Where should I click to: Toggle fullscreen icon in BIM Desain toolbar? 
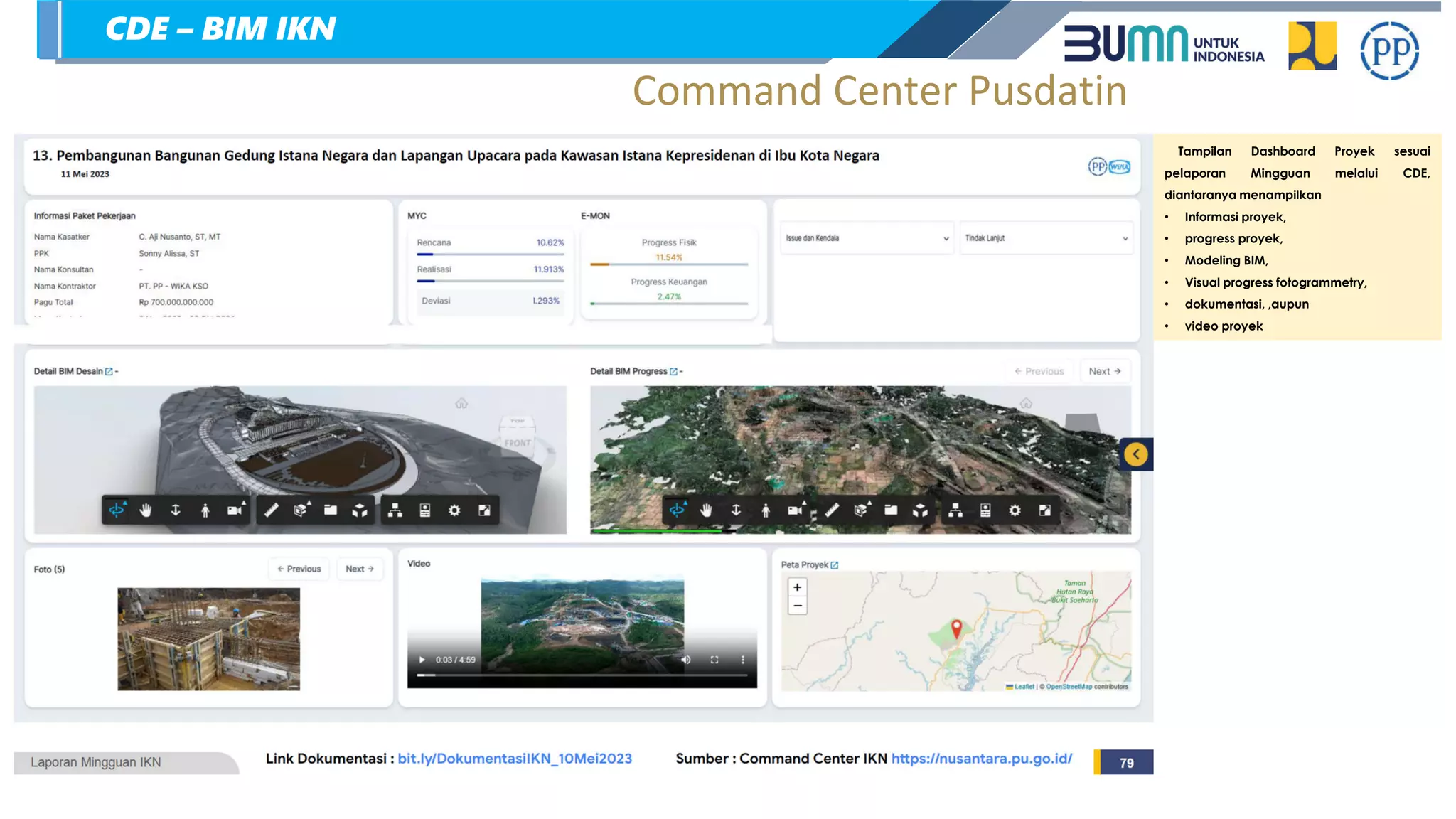tap(484, 510)
